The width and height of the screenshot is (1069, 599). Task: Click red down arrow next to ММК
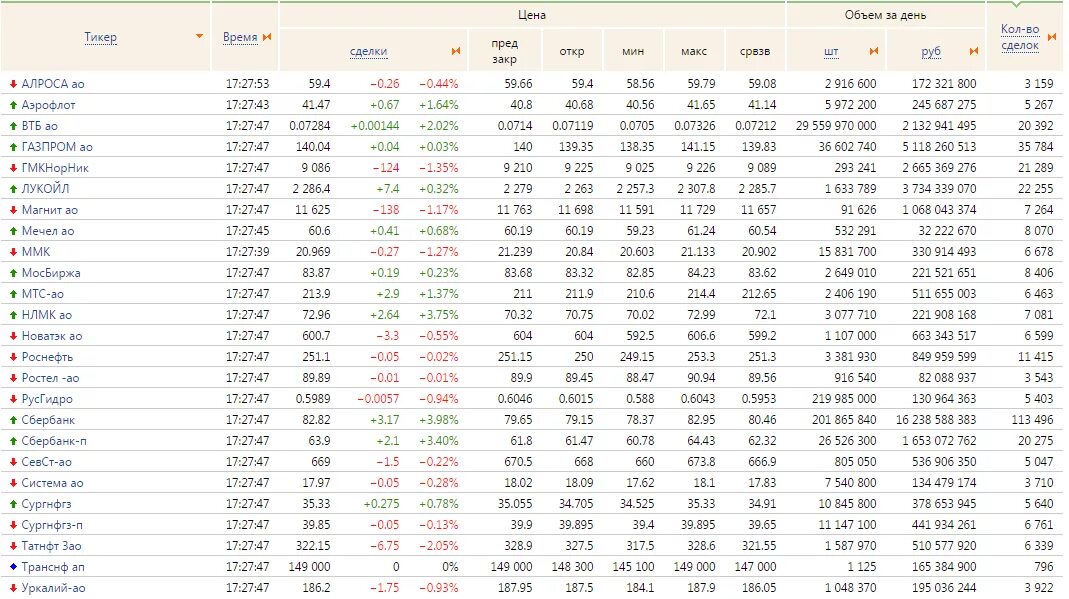point(13,251)
